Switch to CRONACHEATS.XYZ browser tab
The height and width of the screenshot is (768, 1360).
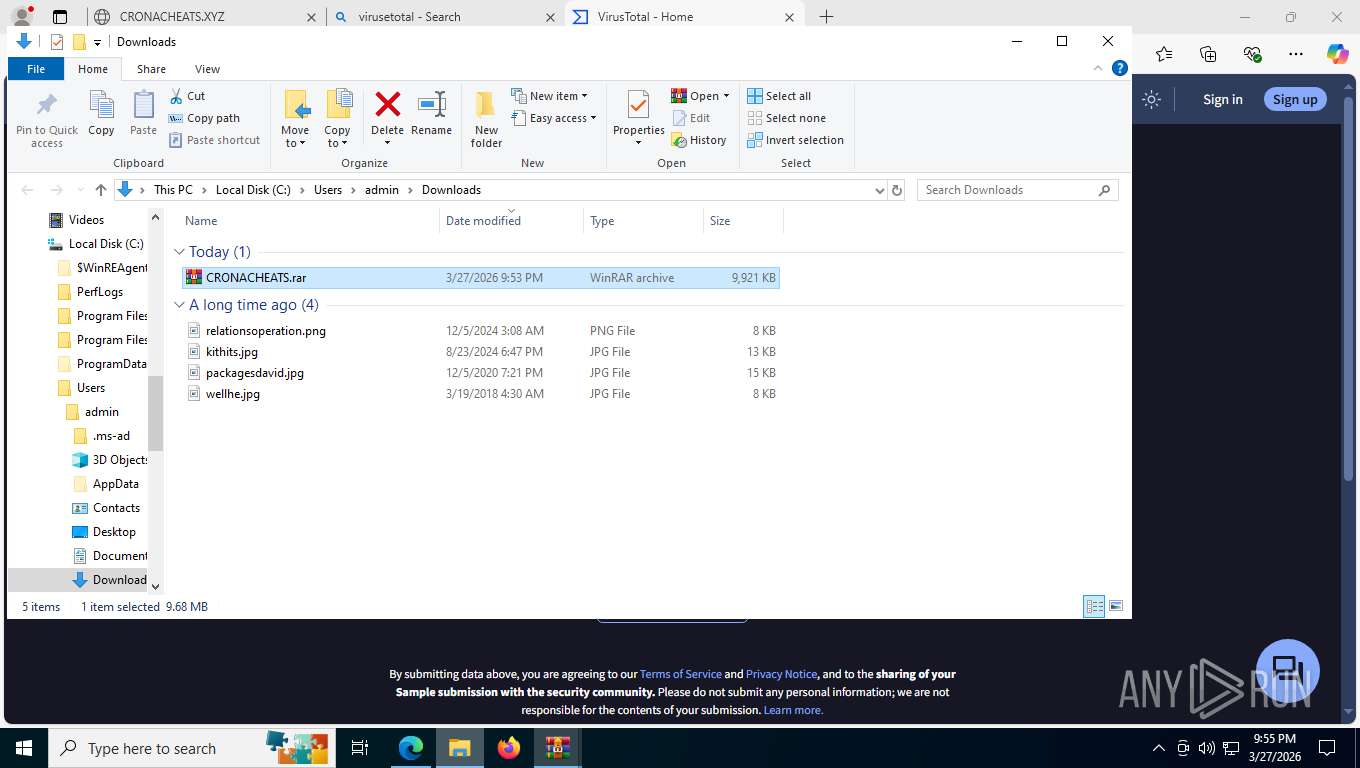[207, 17]
